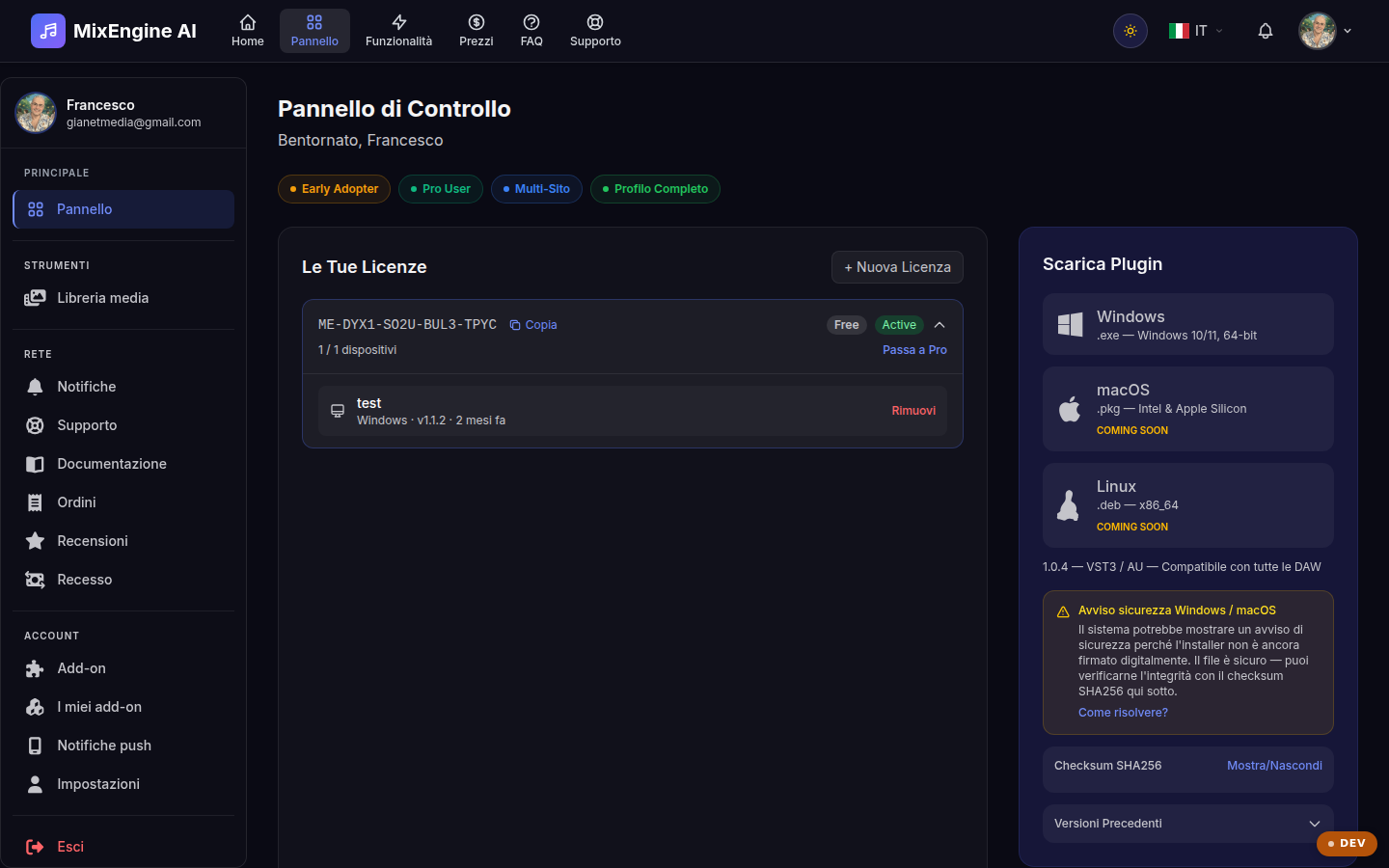Click the Ordini receipt icon
The height and width of the screenshot is (868, 1389).
(35, 502)
